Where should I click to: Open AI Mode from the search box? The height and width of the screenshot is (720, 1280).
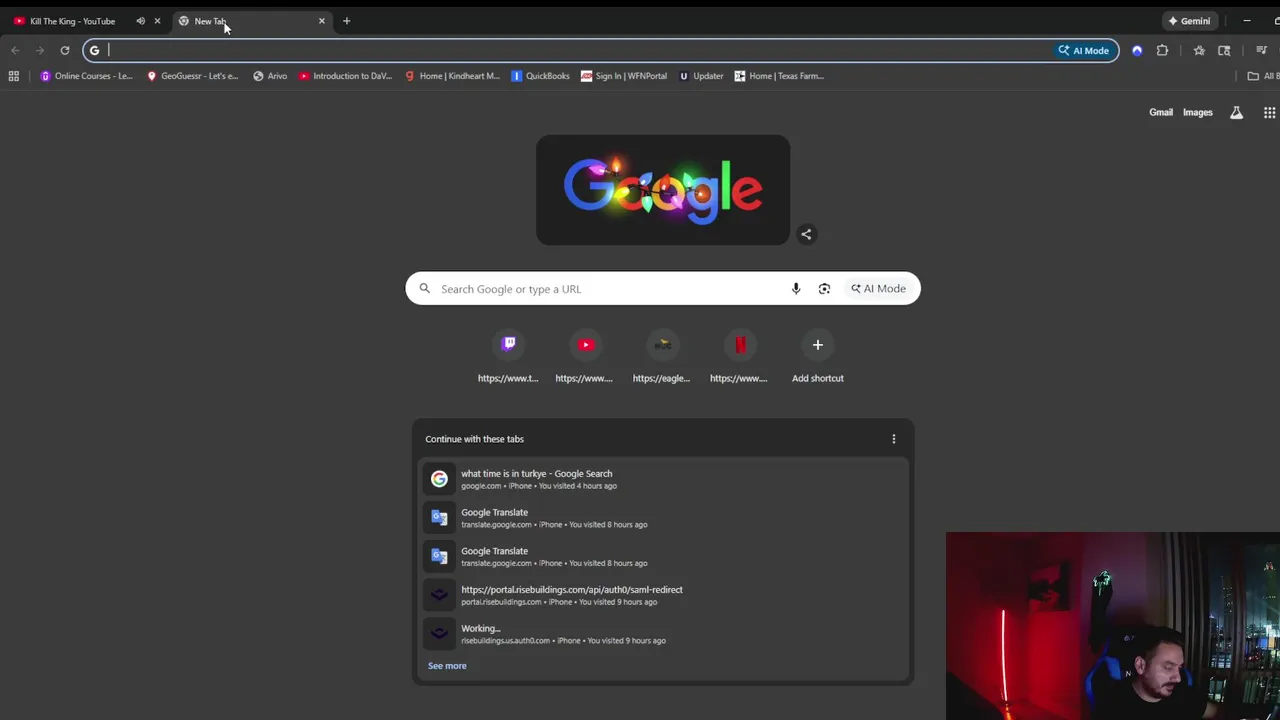pyautogui.click(x=879, y=289)
